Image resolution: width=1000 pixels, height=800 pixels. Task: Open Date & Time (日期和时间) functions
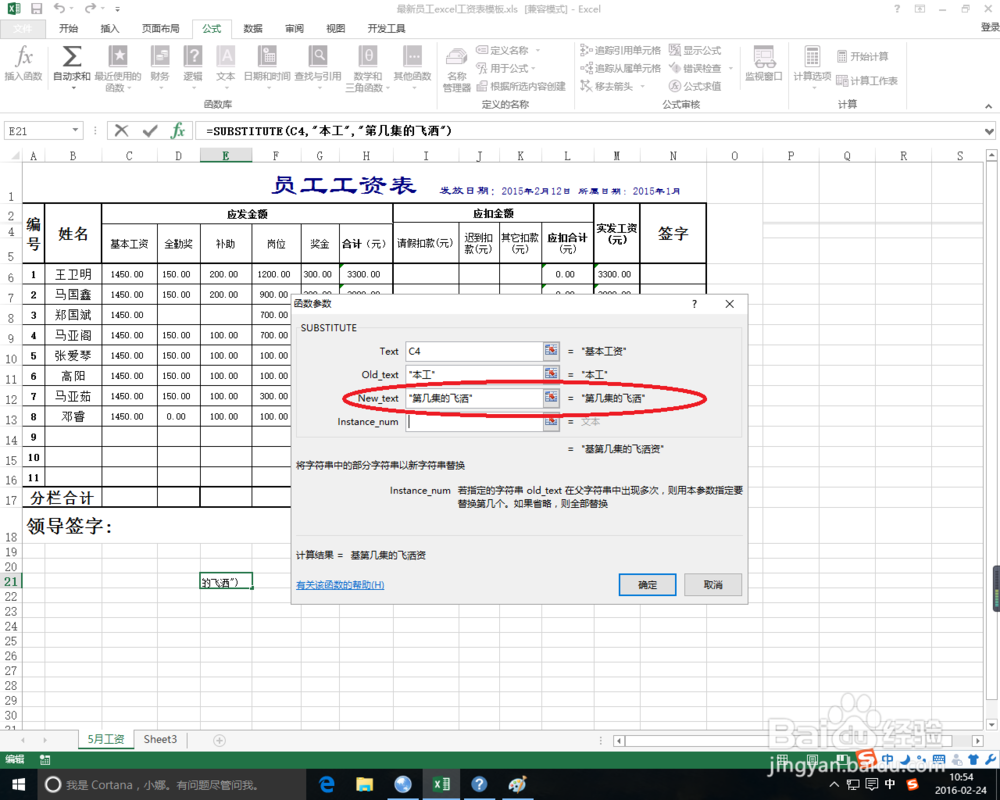267,65
